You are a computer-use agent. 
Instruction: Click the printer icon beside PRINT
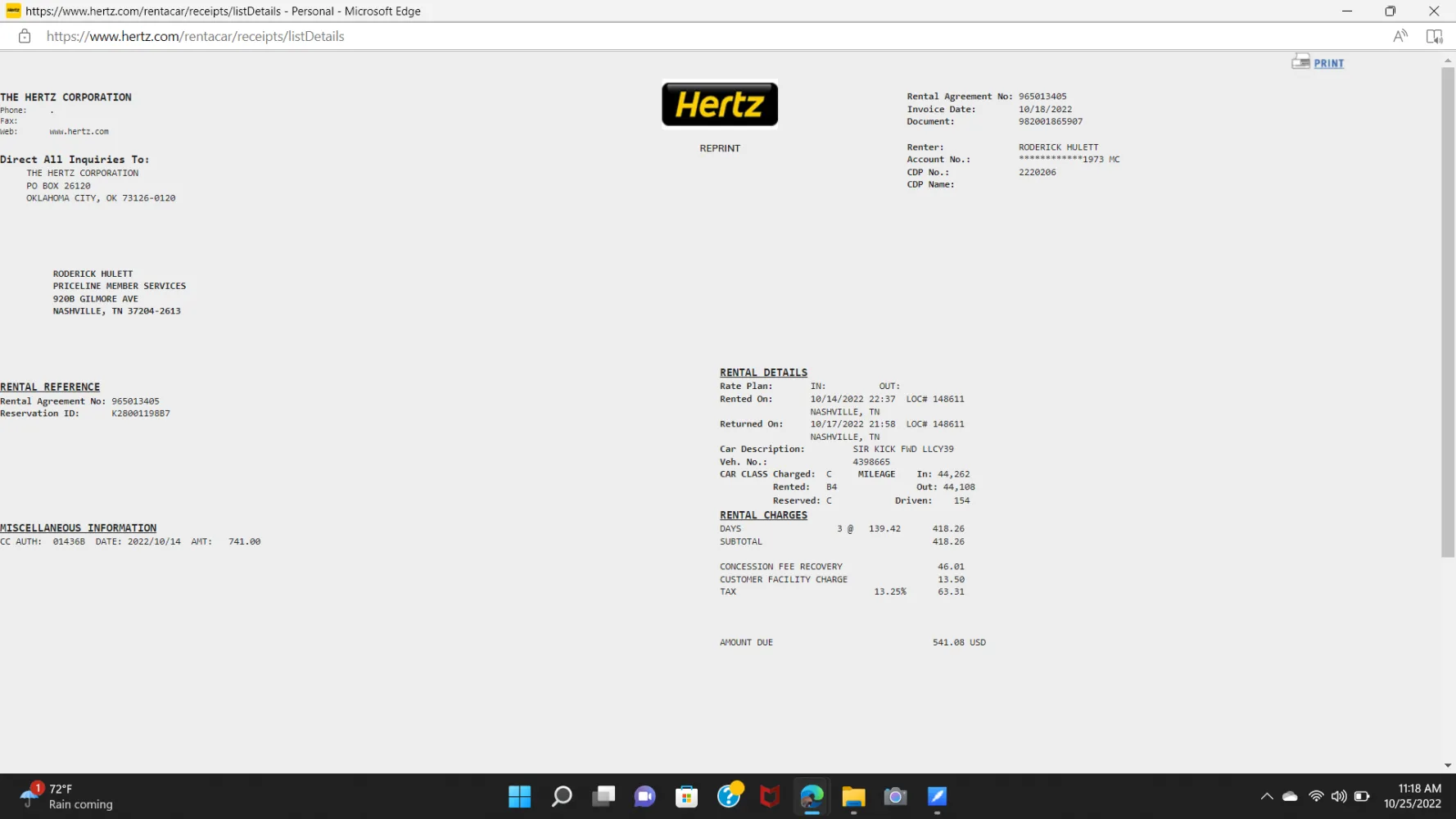click(1300, 61)
